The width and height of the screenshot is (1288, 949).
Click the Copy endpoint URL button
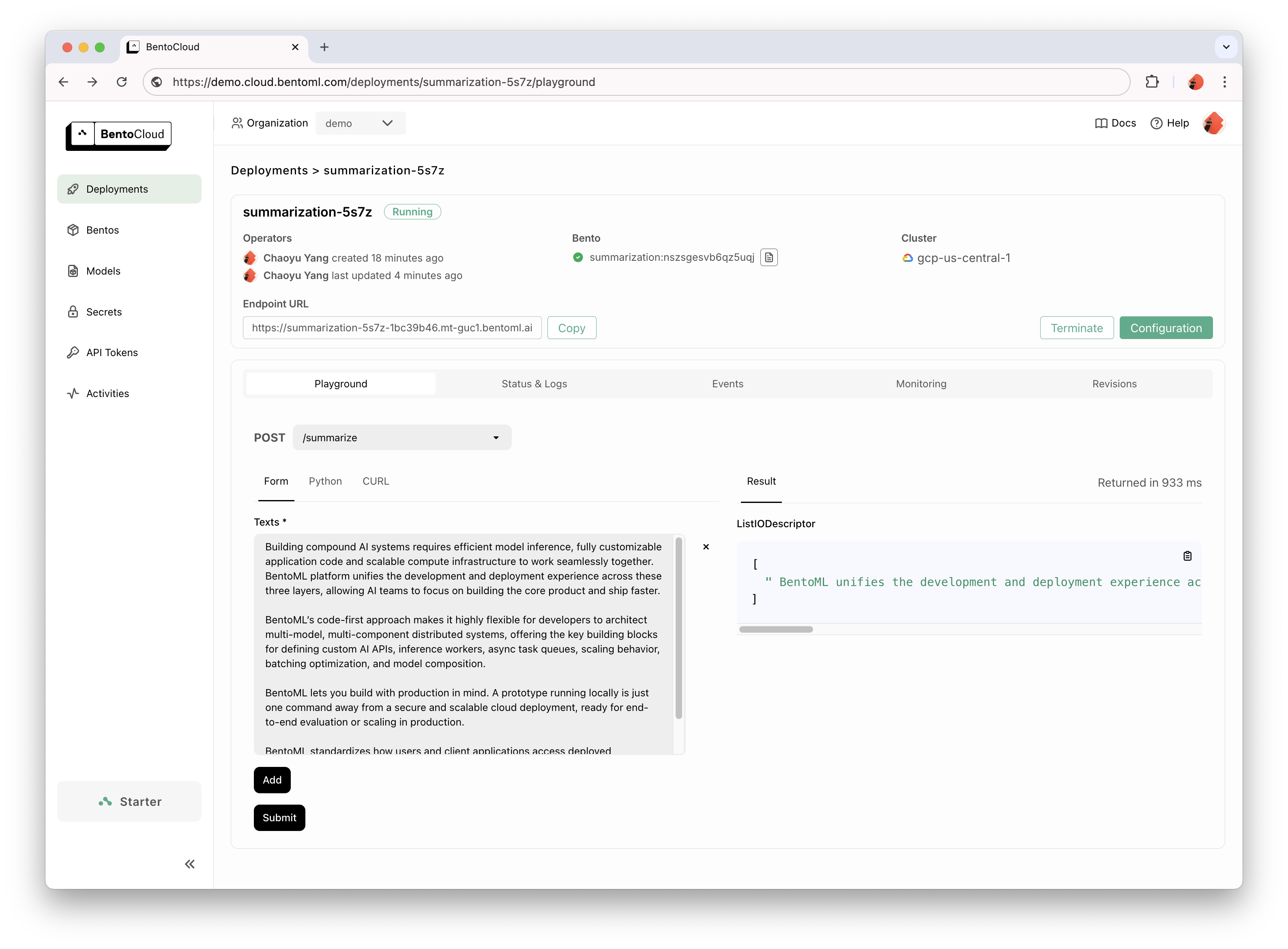click(x=572, y=327)
